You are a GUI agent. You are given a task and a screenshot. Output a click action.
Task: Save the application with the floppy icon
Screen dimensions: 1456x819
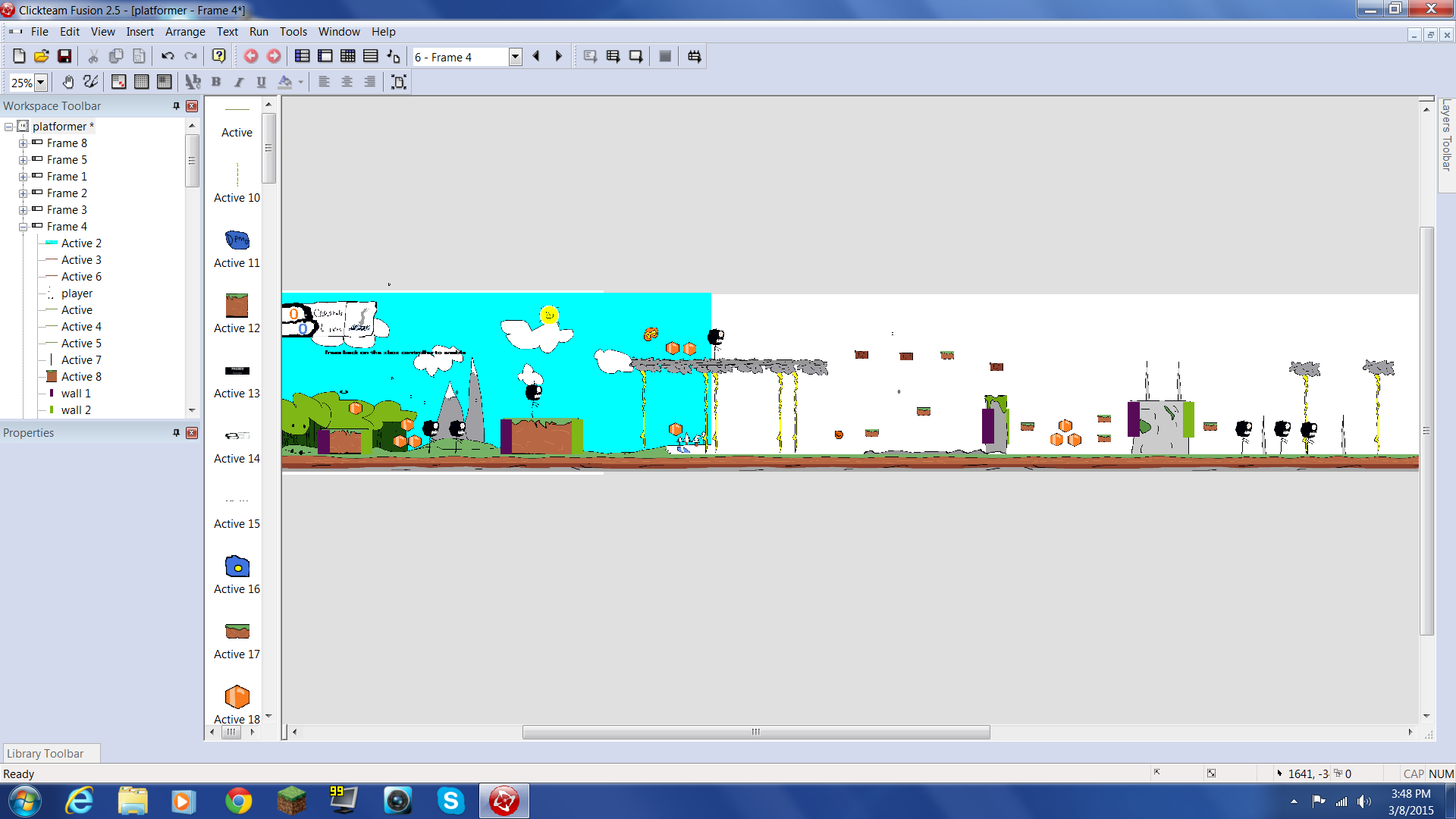pos(64,56)
